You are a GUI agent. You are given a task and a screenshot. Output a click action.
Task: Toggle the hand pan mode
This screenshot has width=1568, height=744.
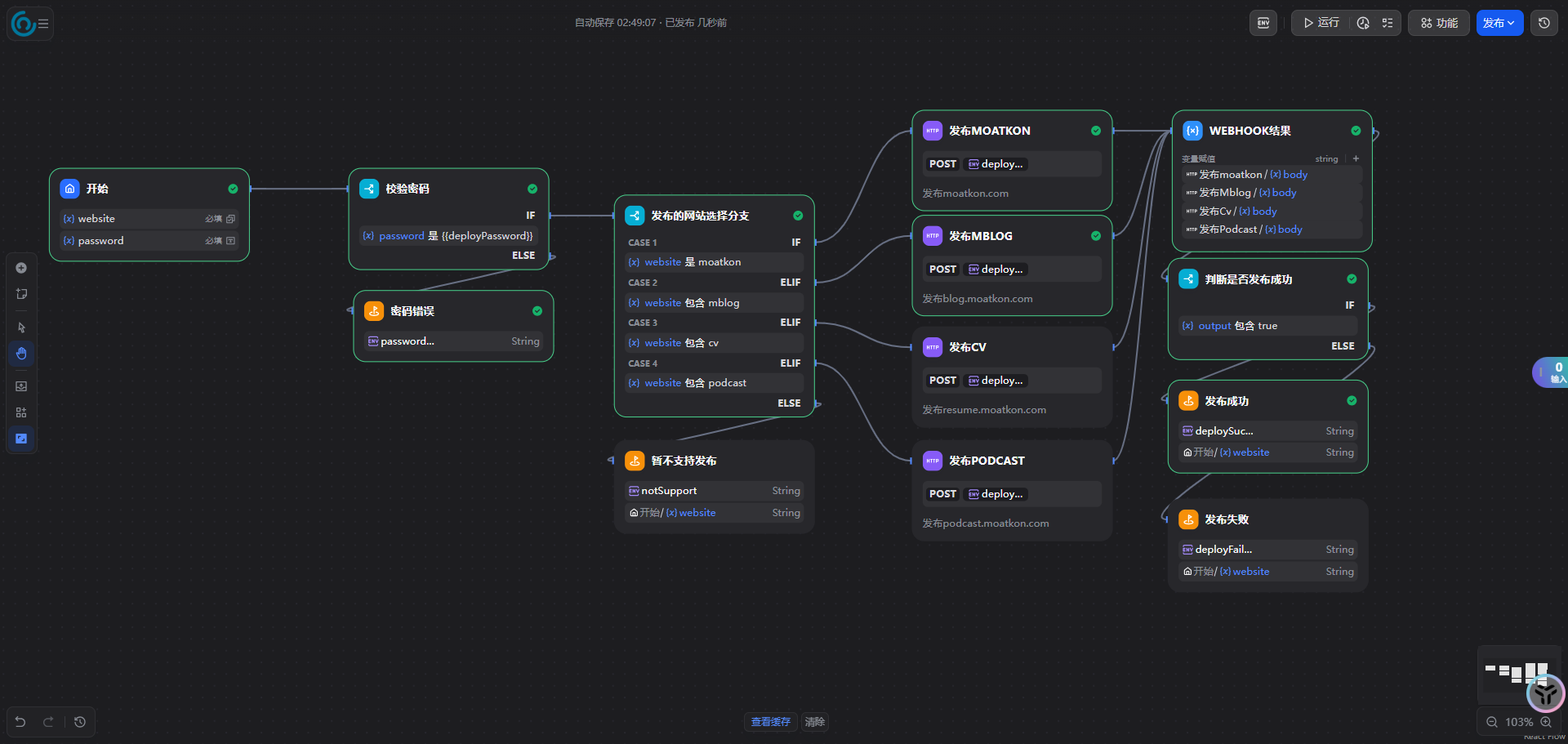21,354
